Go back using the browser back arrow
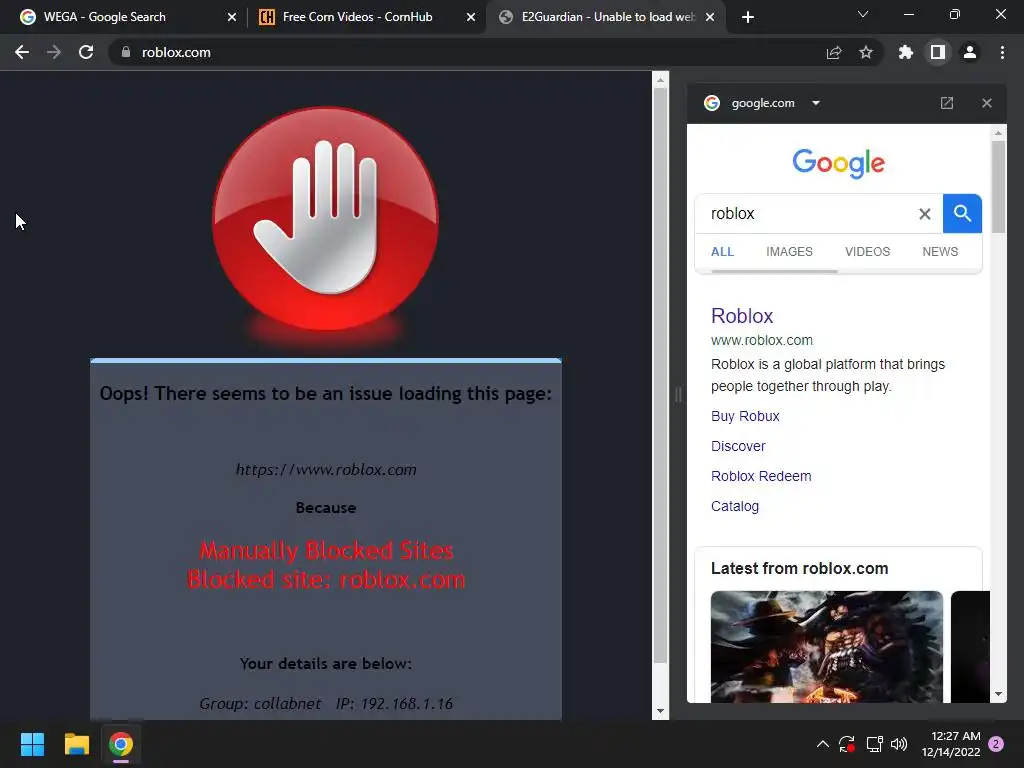 pyautogui.click(x=22, y=52)
